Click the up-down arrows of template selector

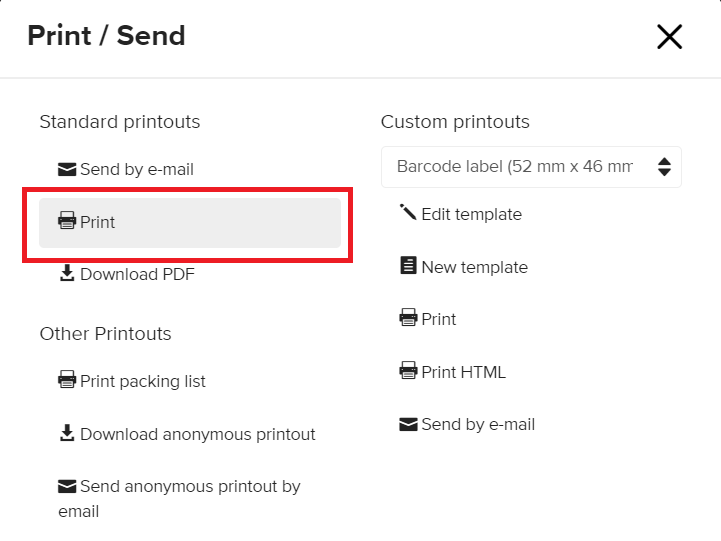[664, 167]
